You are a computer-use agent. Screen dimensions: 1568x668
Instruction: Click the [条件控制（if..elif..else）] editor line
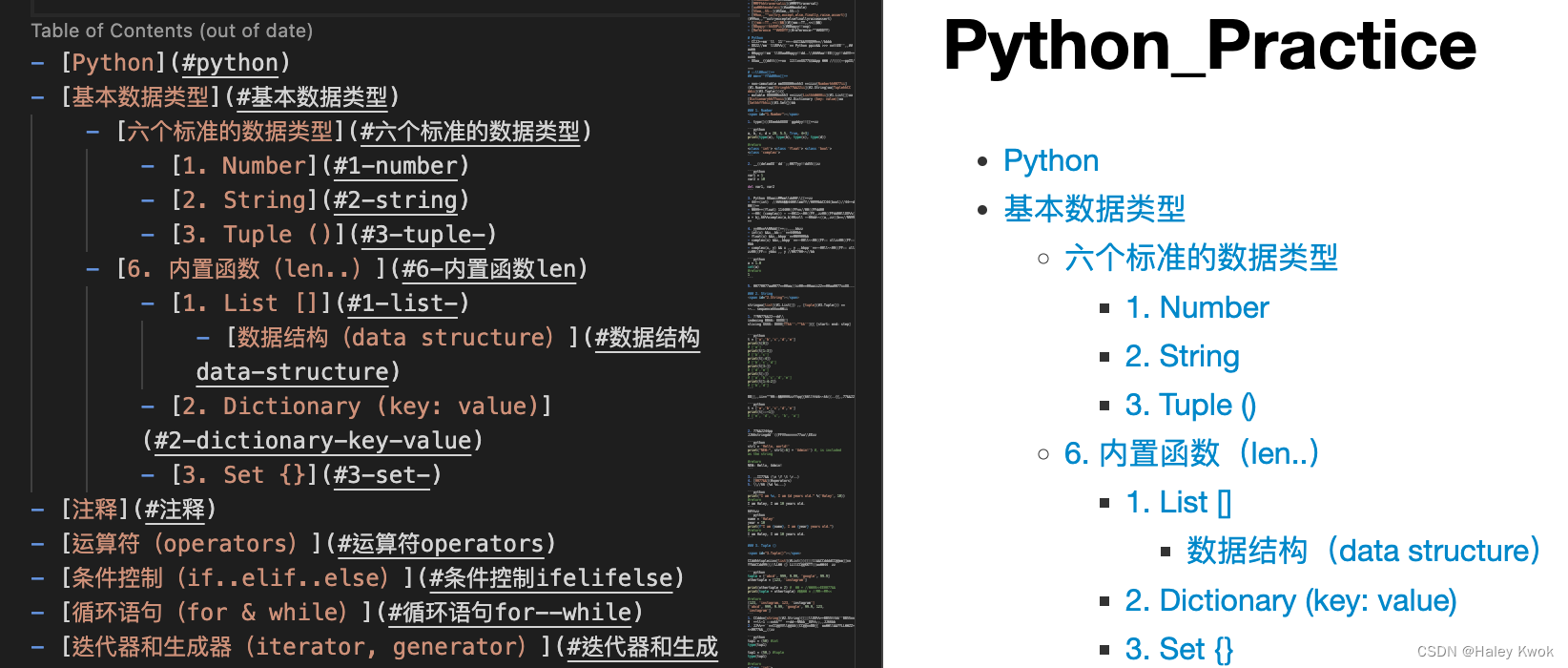(x=358, y=578)
